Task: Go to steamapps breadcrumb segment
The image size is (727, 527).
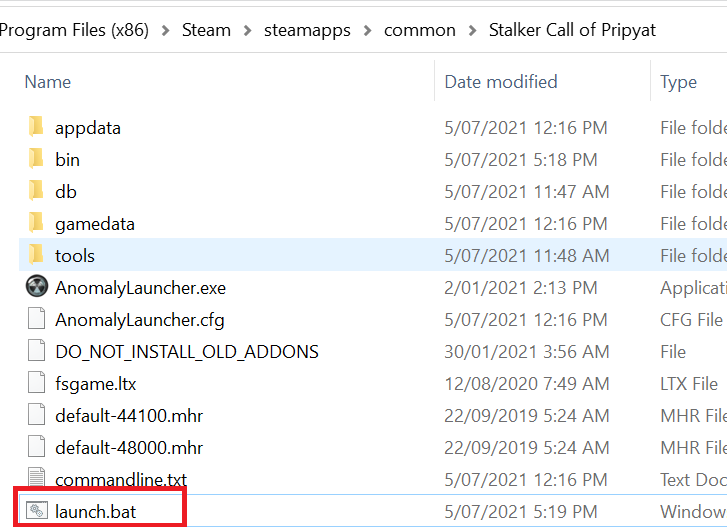Action: (x=307, y=30)
